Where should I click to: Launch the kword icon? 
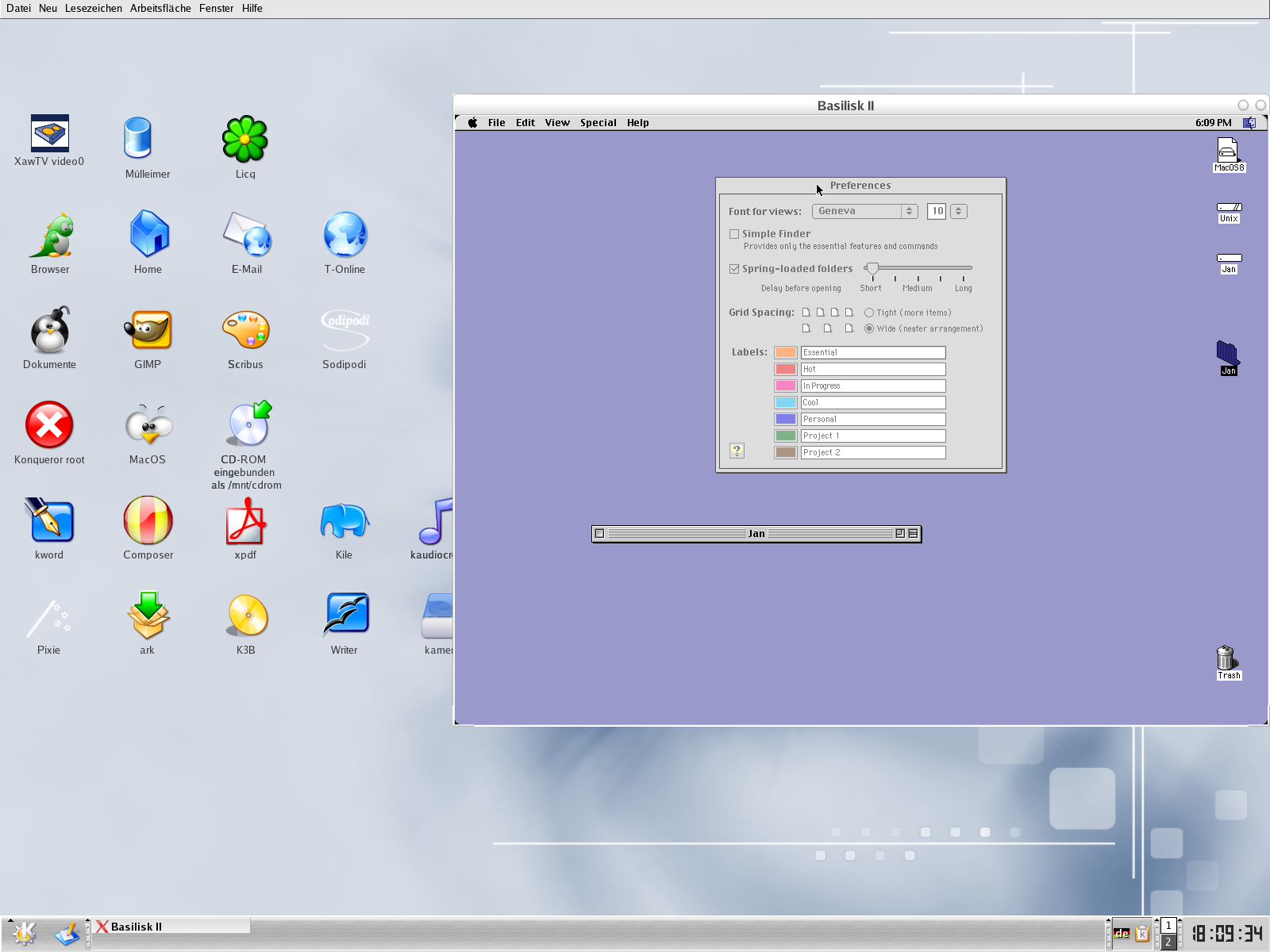[49, 520]
